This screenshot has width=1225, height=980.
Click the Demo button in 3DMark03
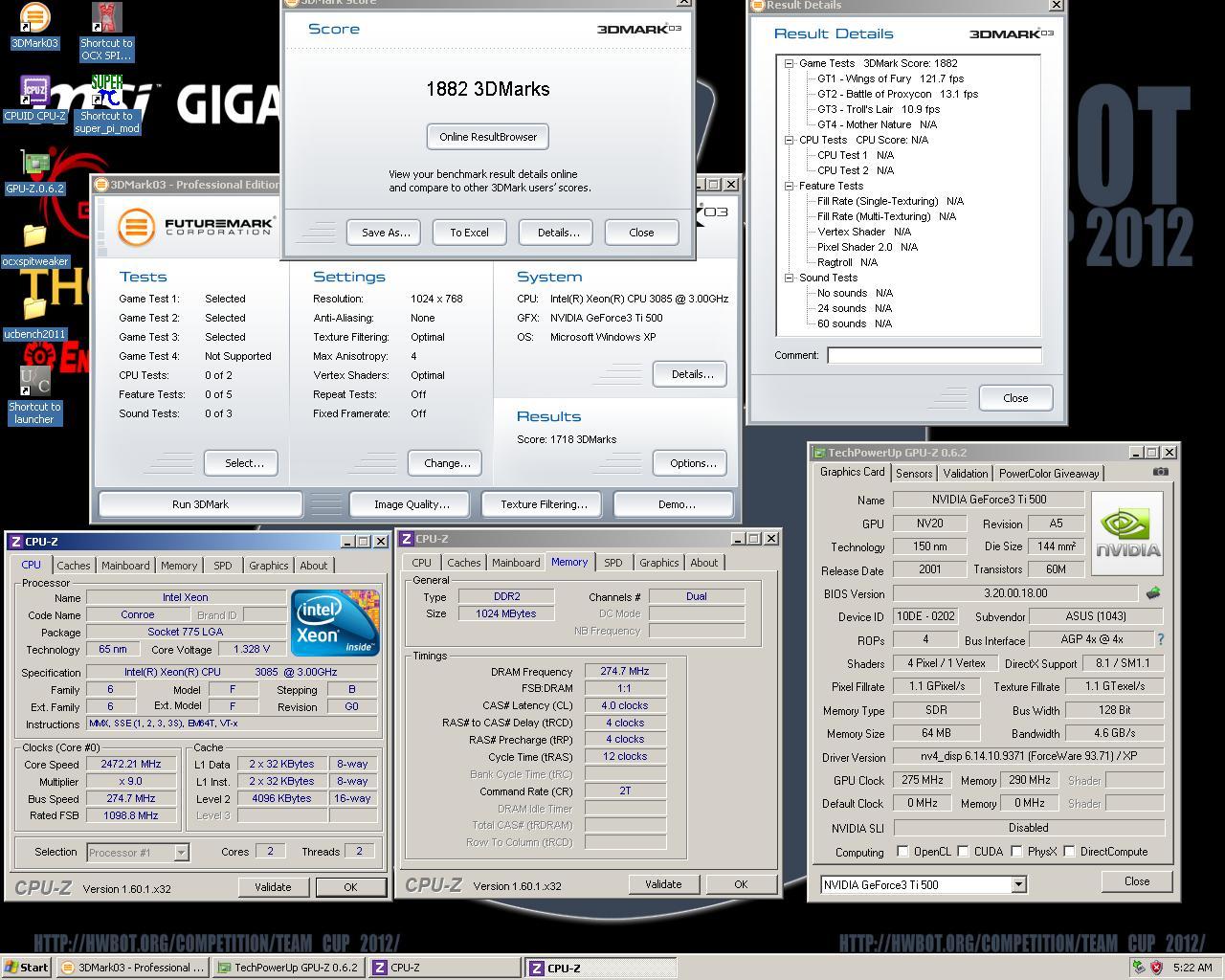pyautogui.click(x=676, y=504)
